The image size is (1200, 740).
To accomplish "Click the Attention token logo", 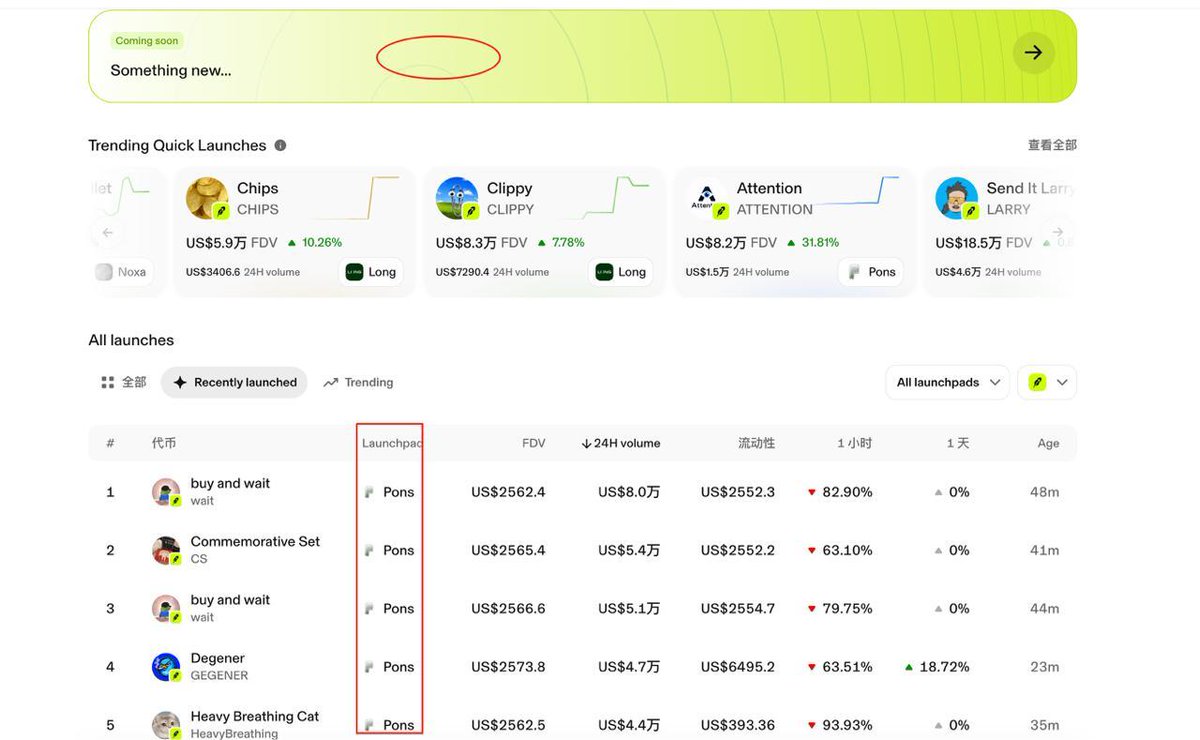I will pos(707,198).
